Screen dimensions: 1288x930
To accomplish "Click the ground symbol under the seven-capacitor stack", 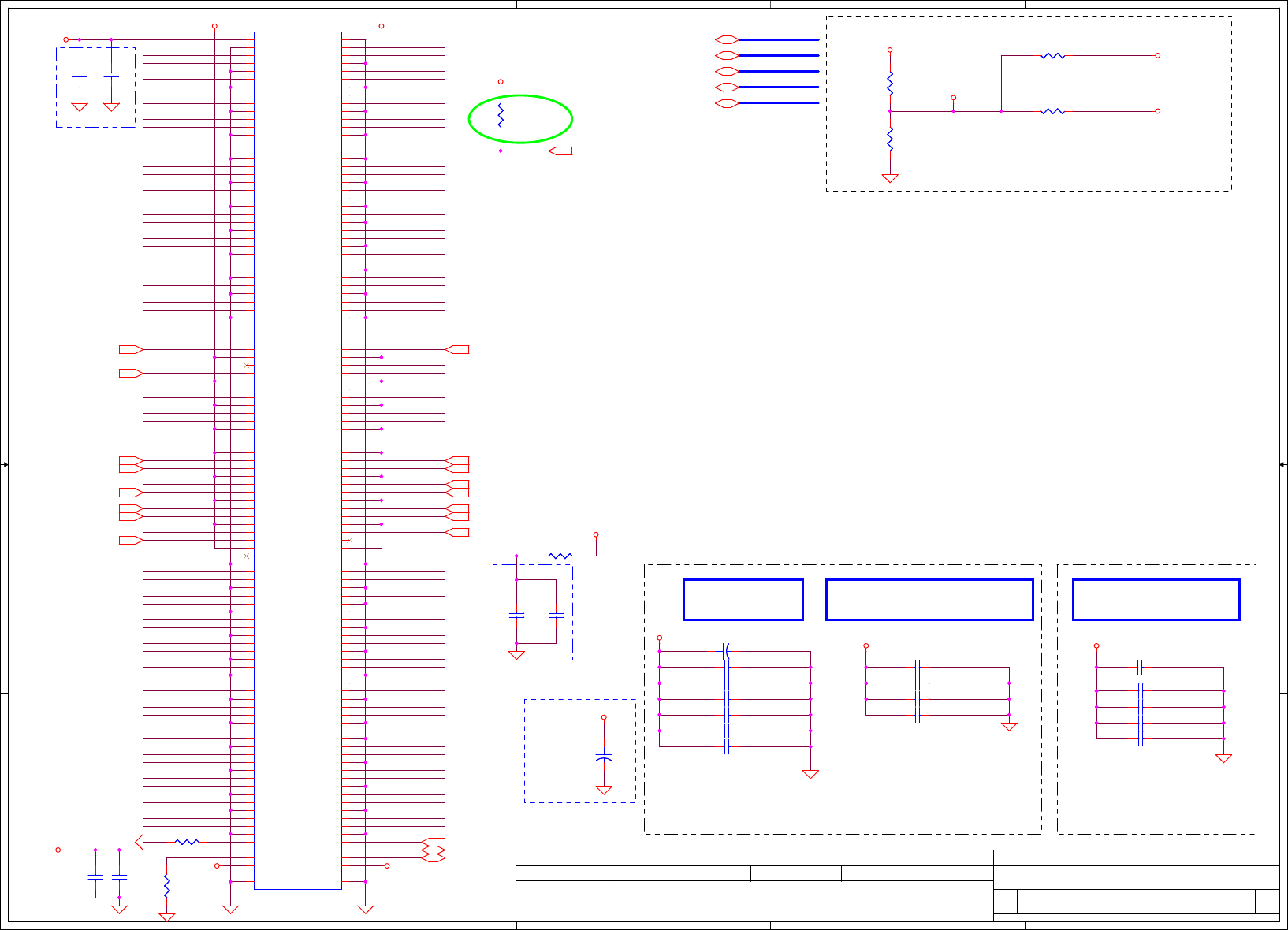I will [x=810, y=774].
